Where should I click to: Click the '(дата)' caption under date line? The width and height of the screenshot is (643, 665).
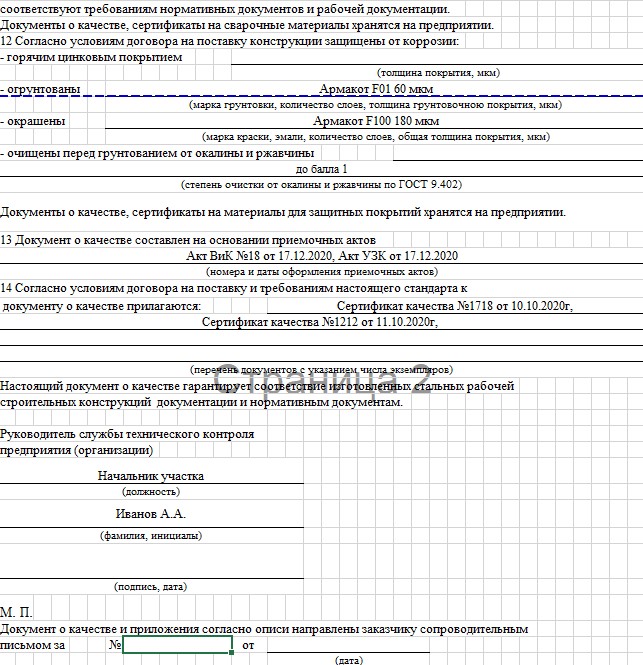tap(349, 660)
